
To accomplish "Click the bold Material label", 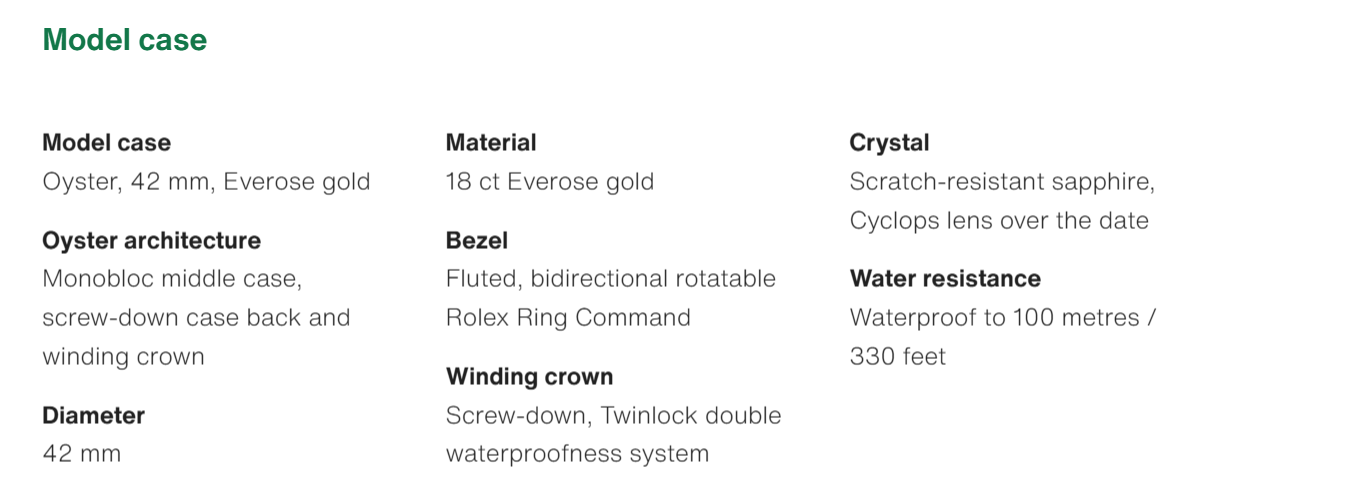I will tap(491, 143).
